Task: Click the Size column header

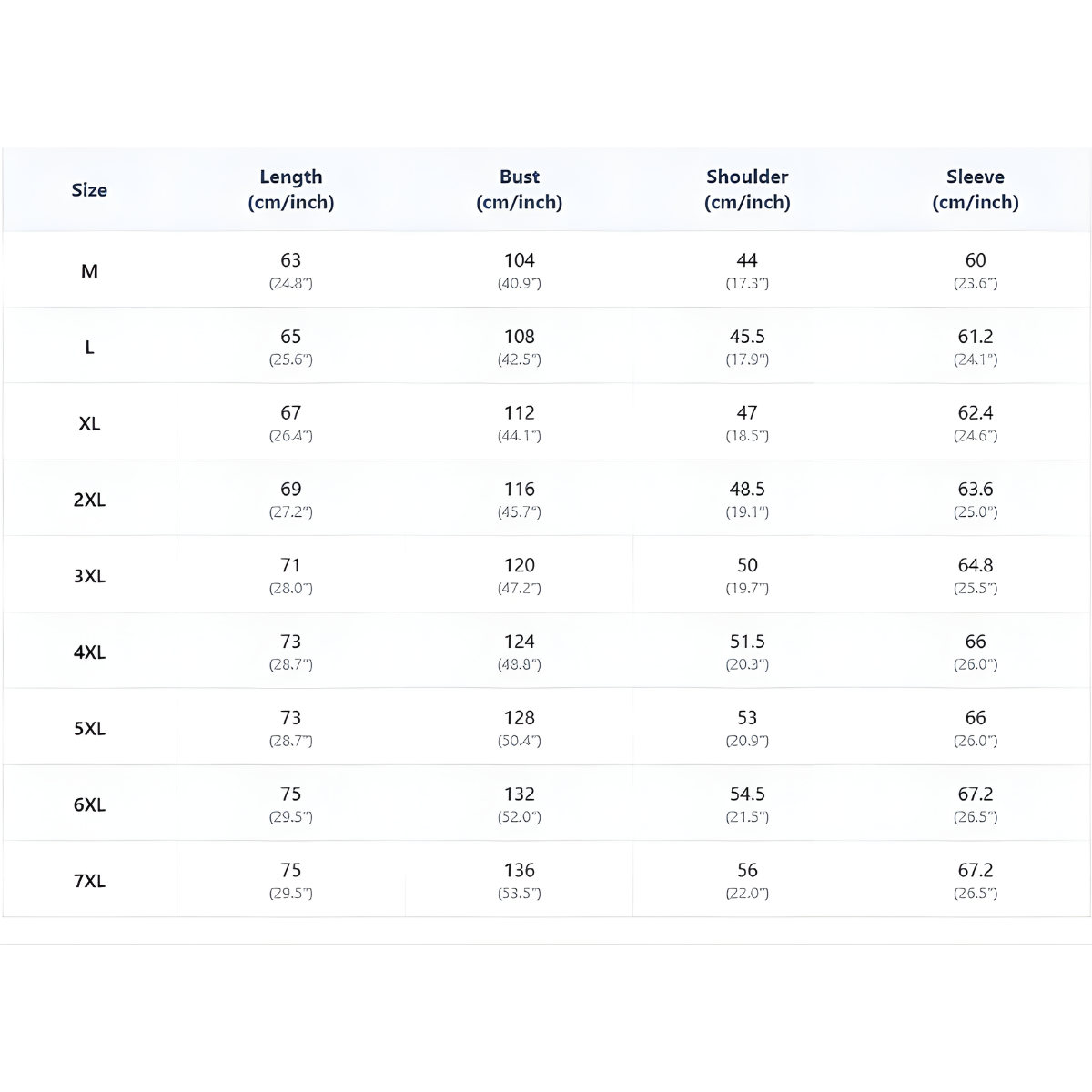Action: 89,190
